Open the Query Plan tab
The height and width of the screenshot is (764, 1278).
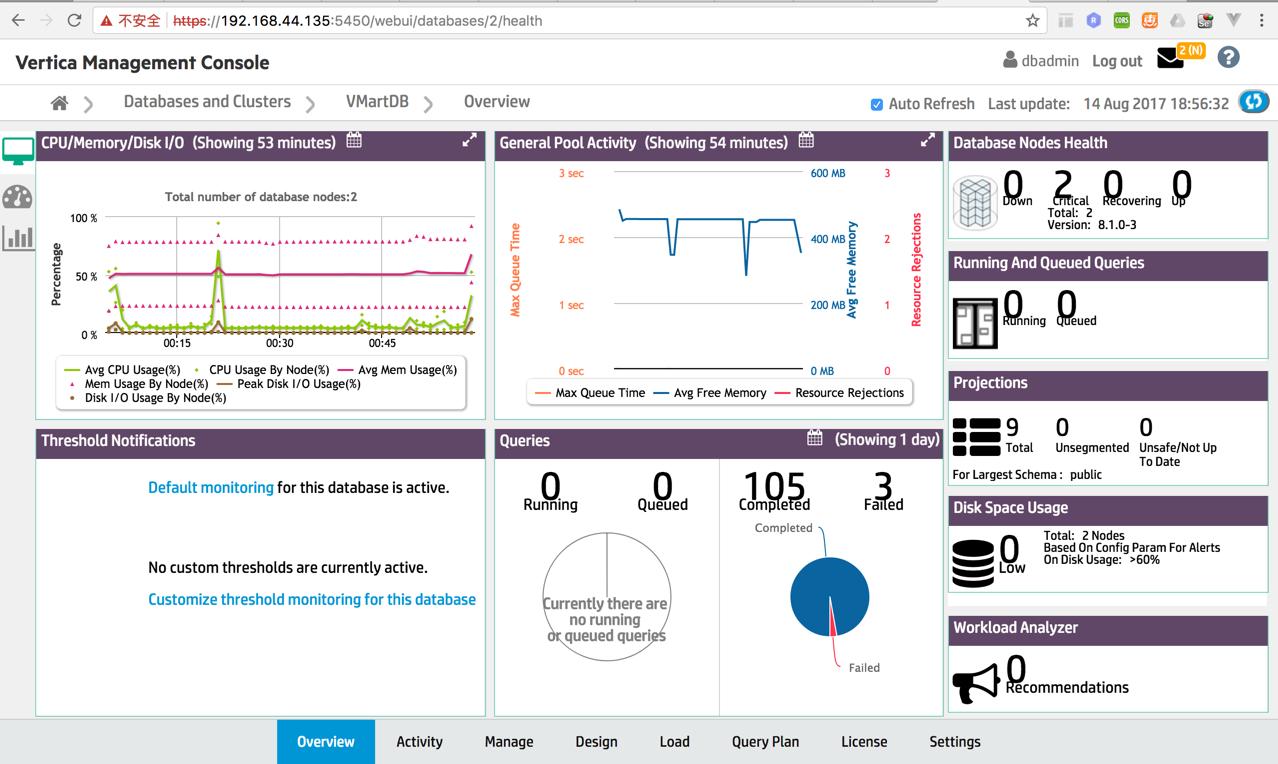click(765, 742)
